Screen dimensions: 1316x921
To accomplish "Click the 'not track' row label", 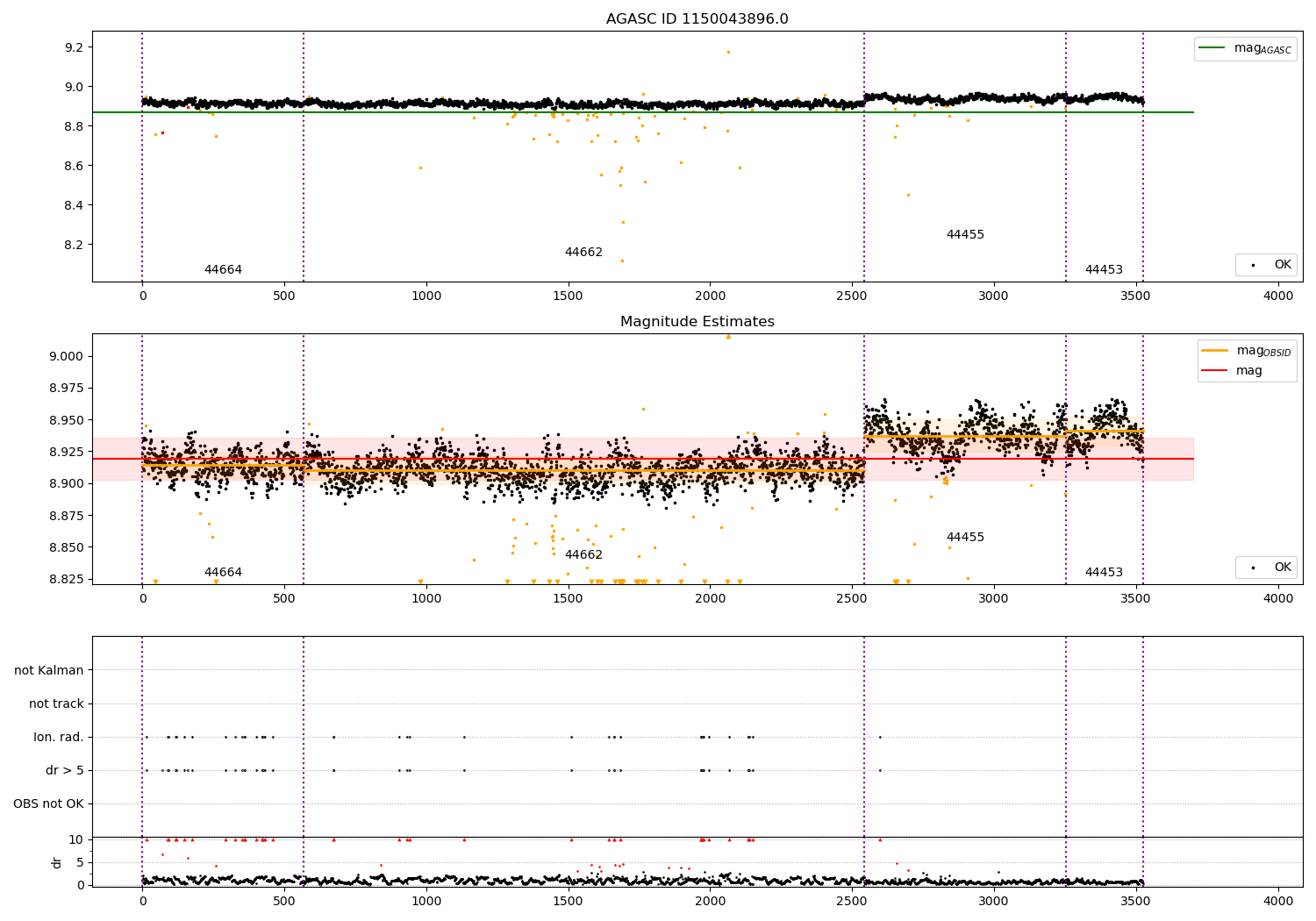I will click(56, 703).
